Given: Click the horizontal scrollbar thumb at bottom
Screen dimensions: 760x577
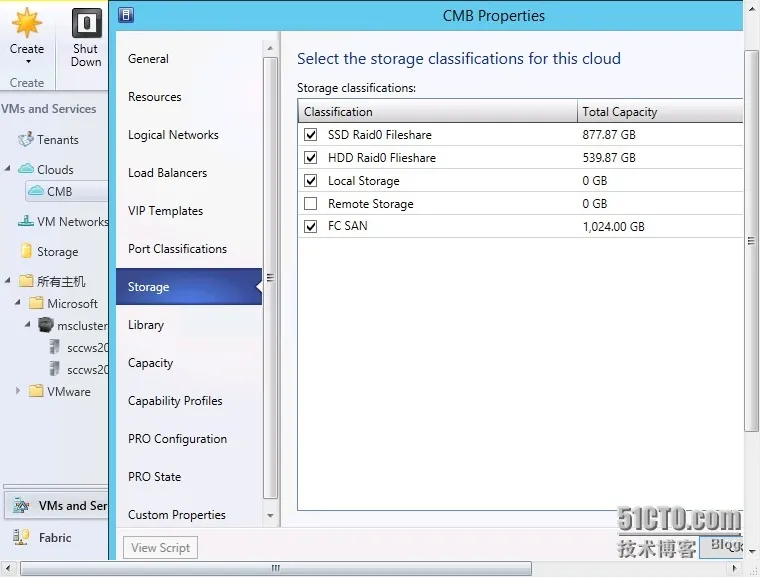Looking at the screenshot, I should point(276,568).
